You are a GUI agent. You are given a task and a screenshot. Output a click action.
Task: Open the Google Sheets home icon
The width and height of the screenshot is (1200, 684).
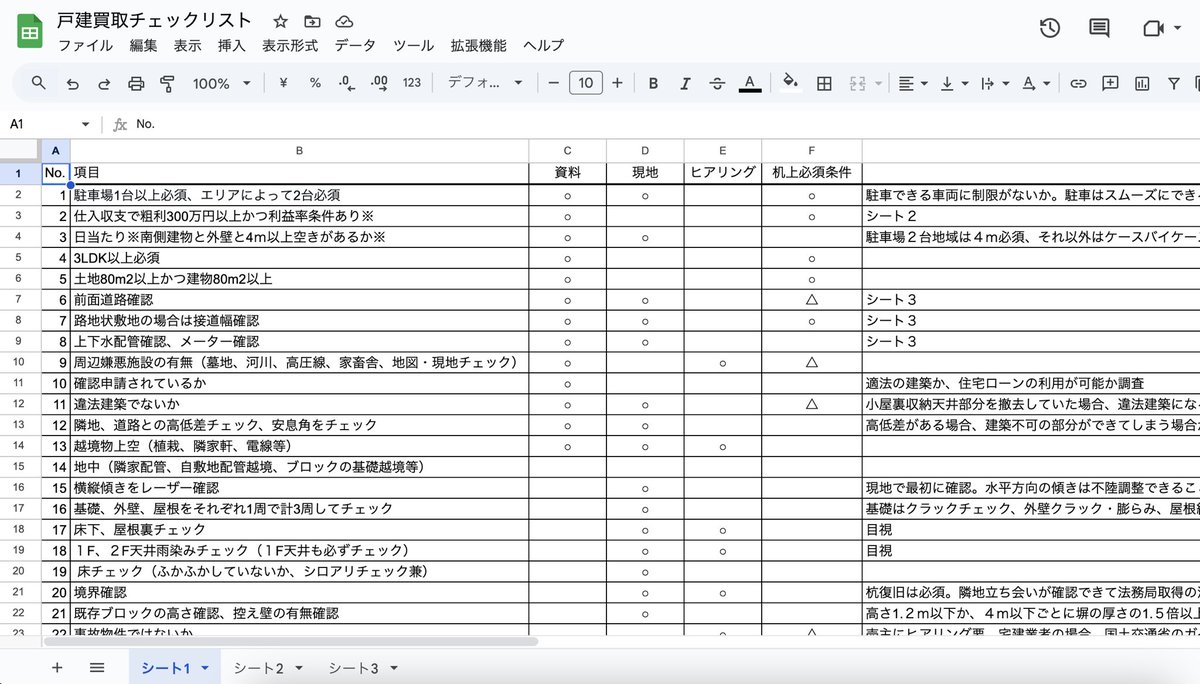coord(30,33)
